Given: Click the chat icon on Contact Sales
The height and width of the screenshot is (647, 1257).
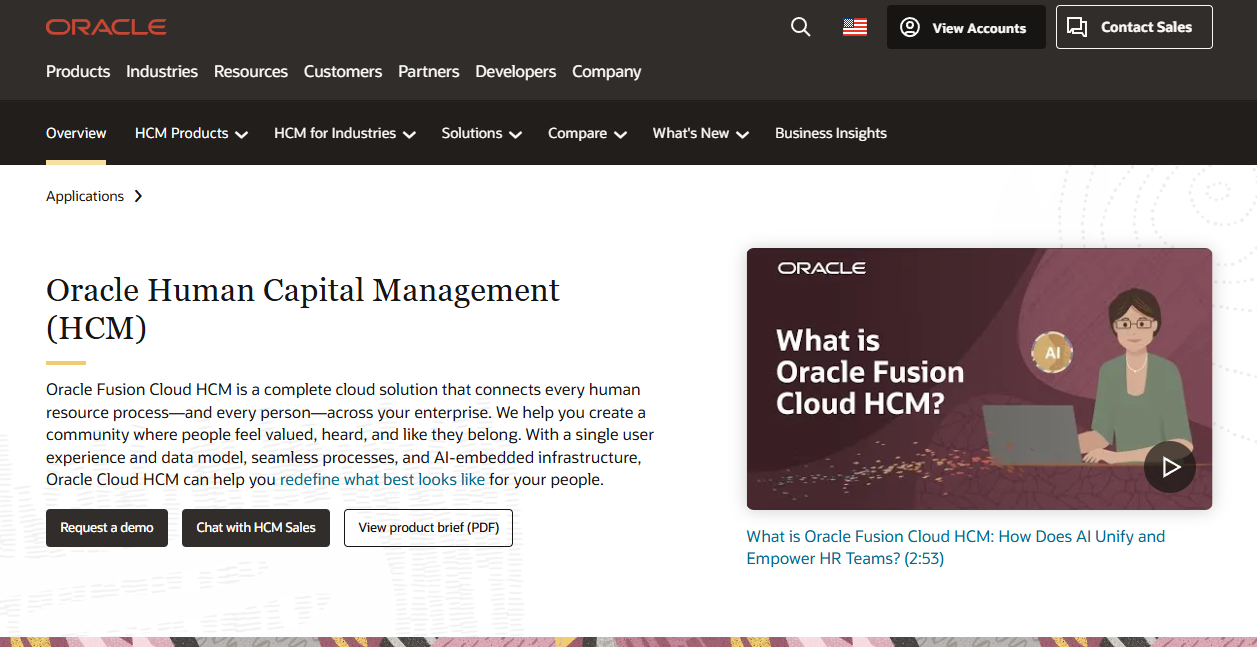Looking at the screenshot, I should 1078,27.
